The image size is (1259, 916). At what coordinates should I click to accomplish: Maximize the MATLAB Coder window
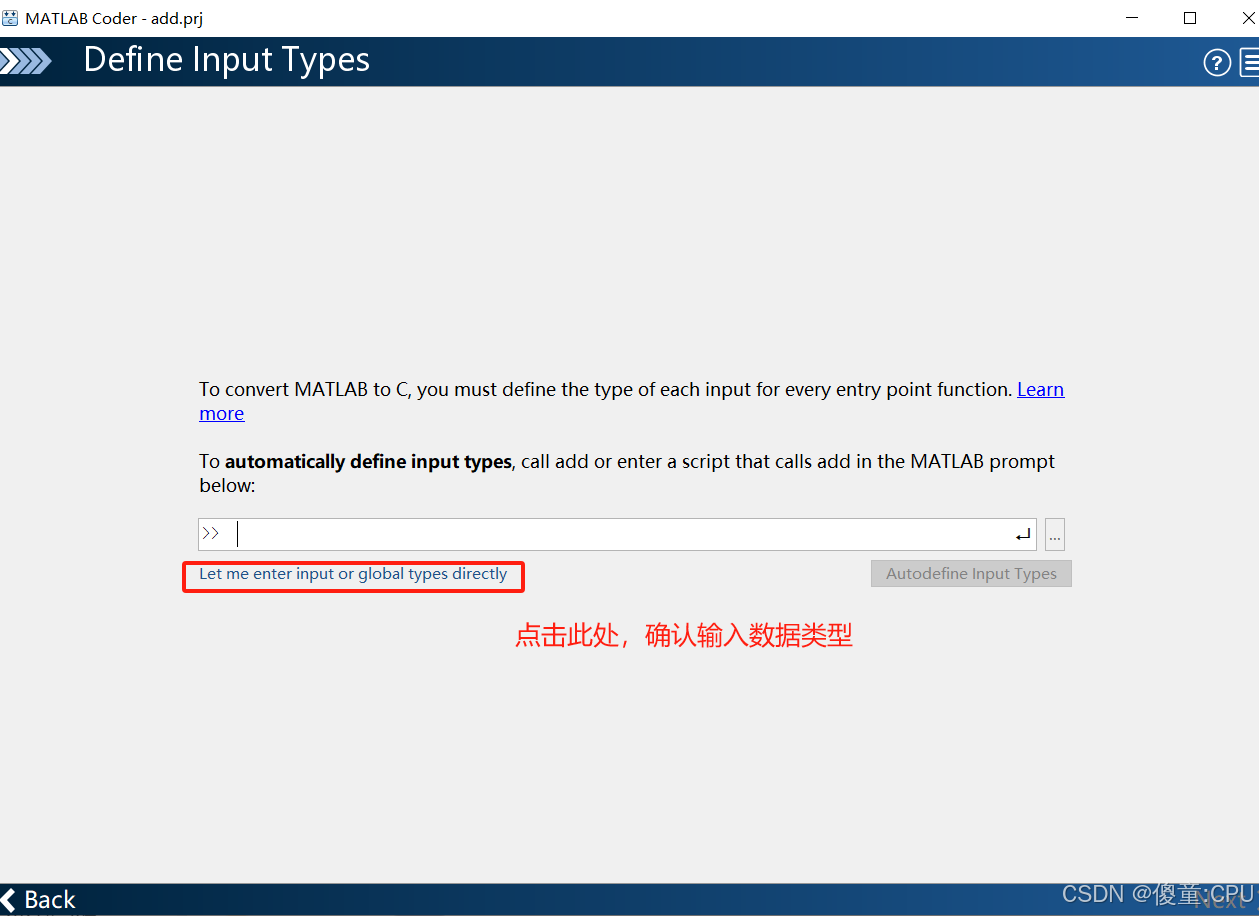pyautogui.click(x=1189, y=18)
